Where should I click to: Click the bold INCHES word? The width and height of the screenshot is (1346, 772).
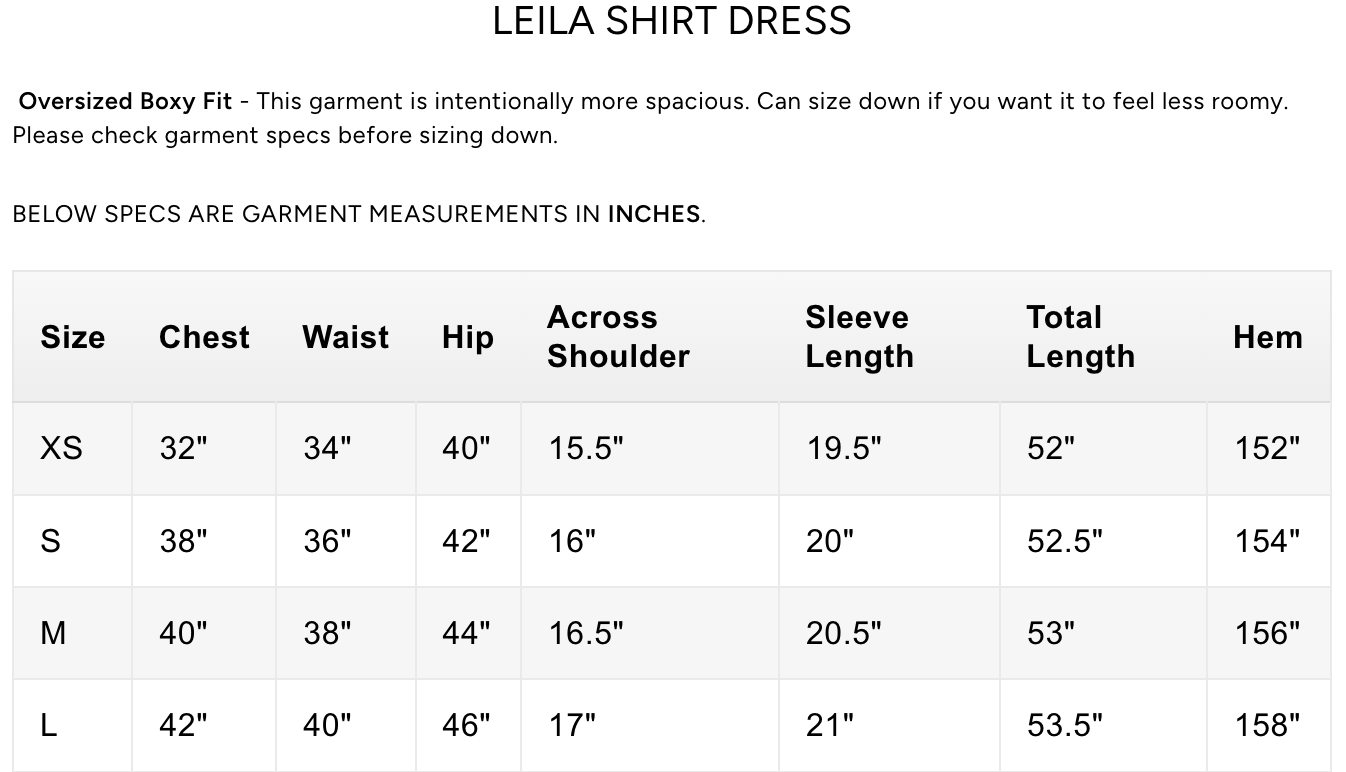click(653, 214)
